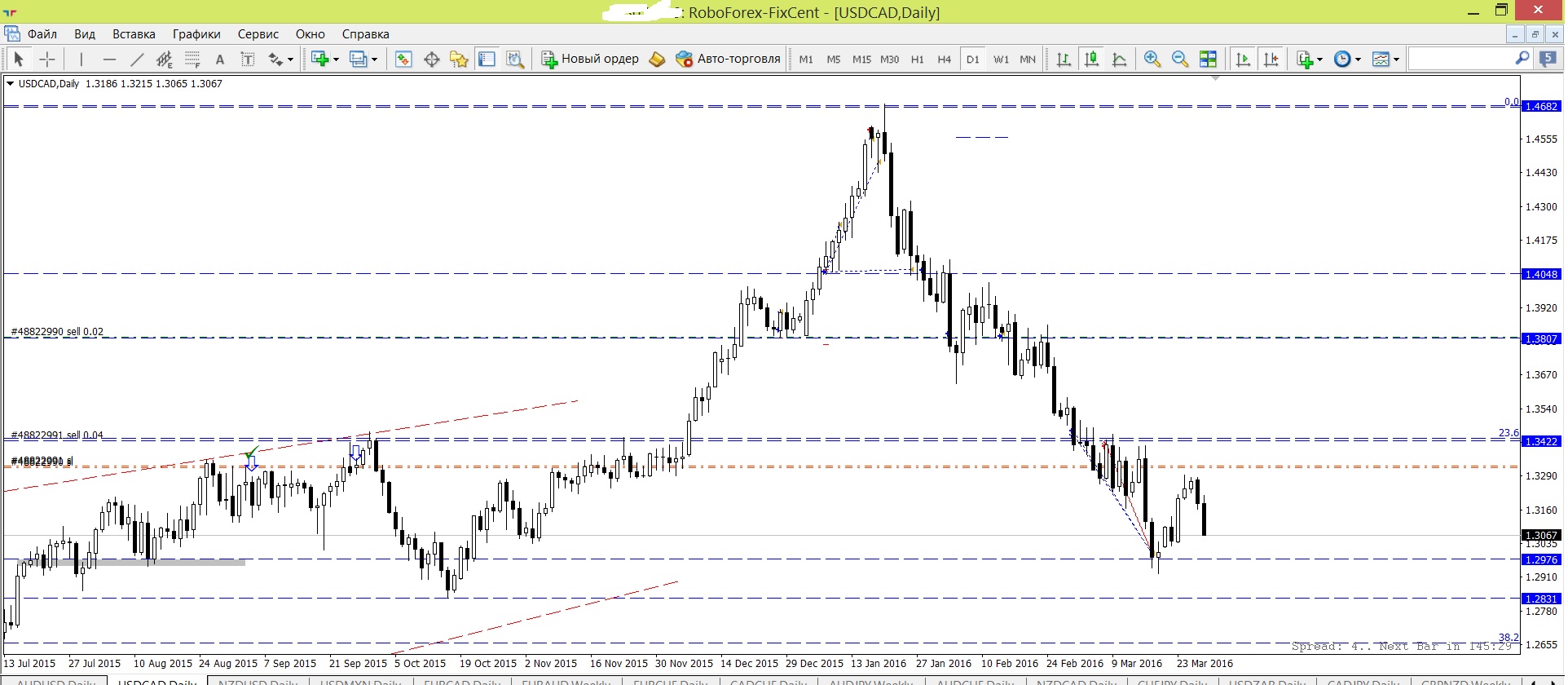The height and width of the screenshot is (685, 1568).
Task: Draw a horizontal line tool
Action: (109, 59)
